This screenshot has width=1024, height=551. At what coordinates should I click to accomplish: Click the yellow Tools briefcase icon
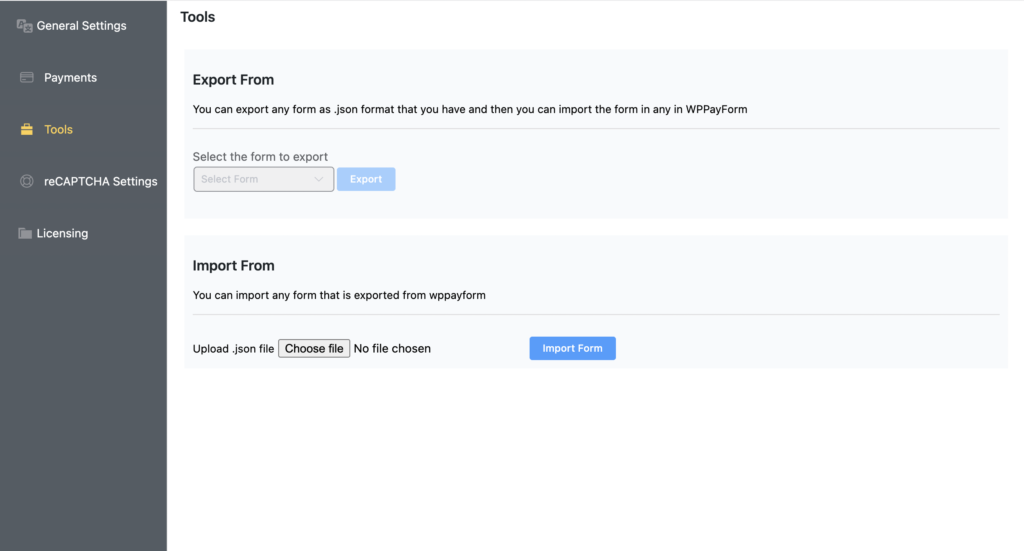pyautogui.click(x=27, y=129)
